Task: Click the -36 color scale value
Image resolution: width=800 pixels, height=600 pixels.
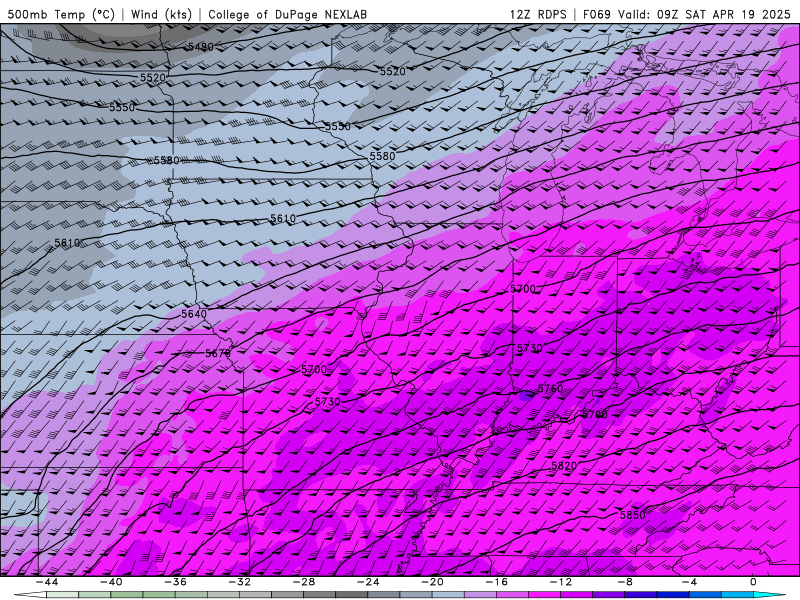Action: pos(176,582)
